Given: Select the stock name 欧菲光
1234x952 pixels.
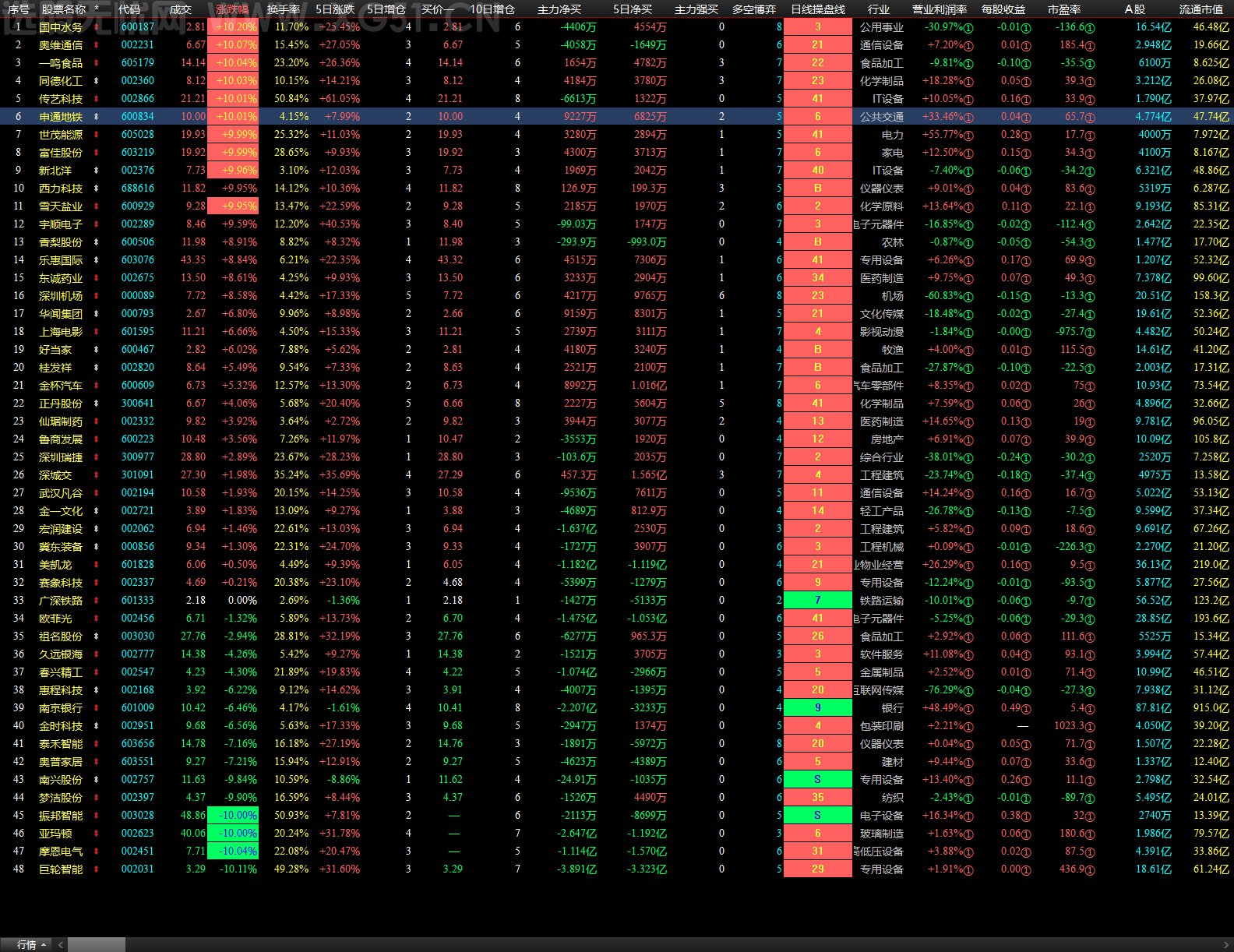Looking at the screenshot, I should pyautogui.click(x=55, y=619).
